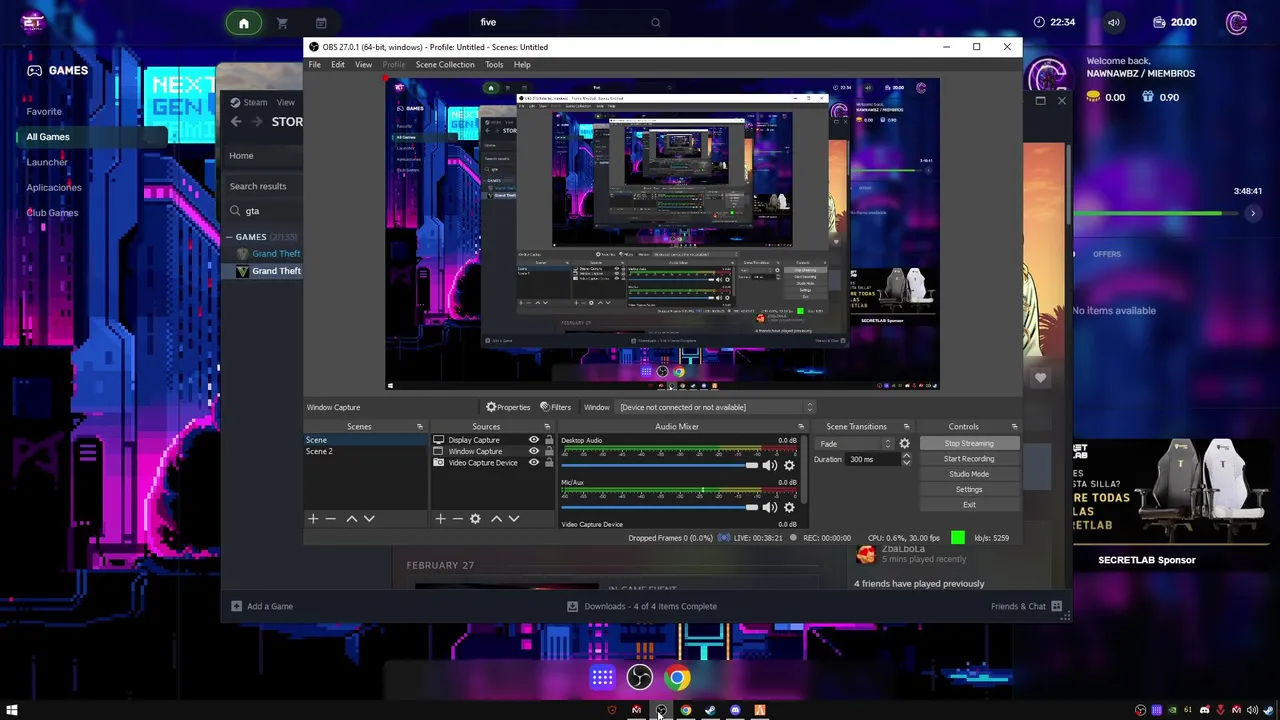Open the Window selection dropdown
This screenshot has width=1280, height=720.
[716, 407]
